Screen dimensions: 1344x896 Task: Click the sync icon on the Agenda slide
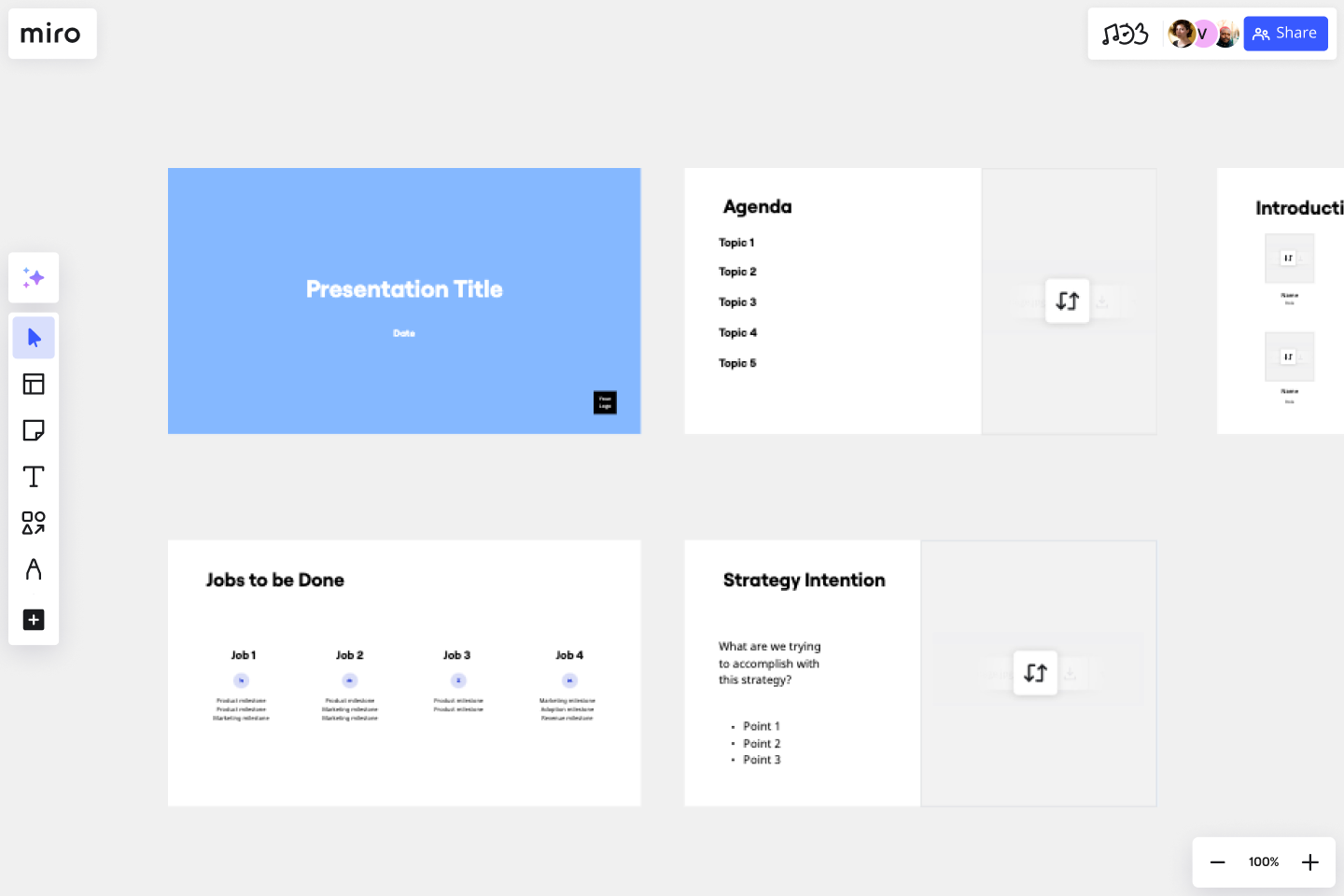point(1067,301)
